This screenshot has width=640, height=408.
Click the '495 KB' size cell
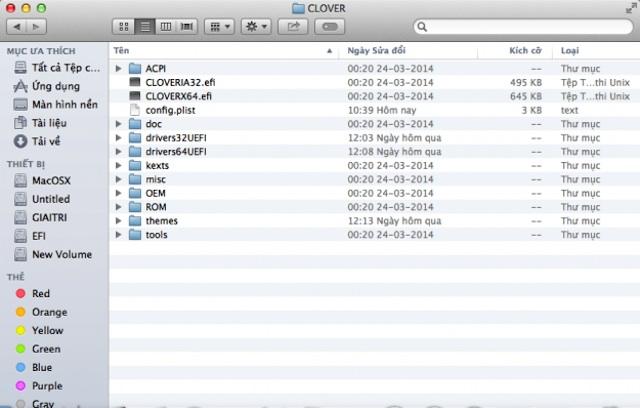coord(526,82)
